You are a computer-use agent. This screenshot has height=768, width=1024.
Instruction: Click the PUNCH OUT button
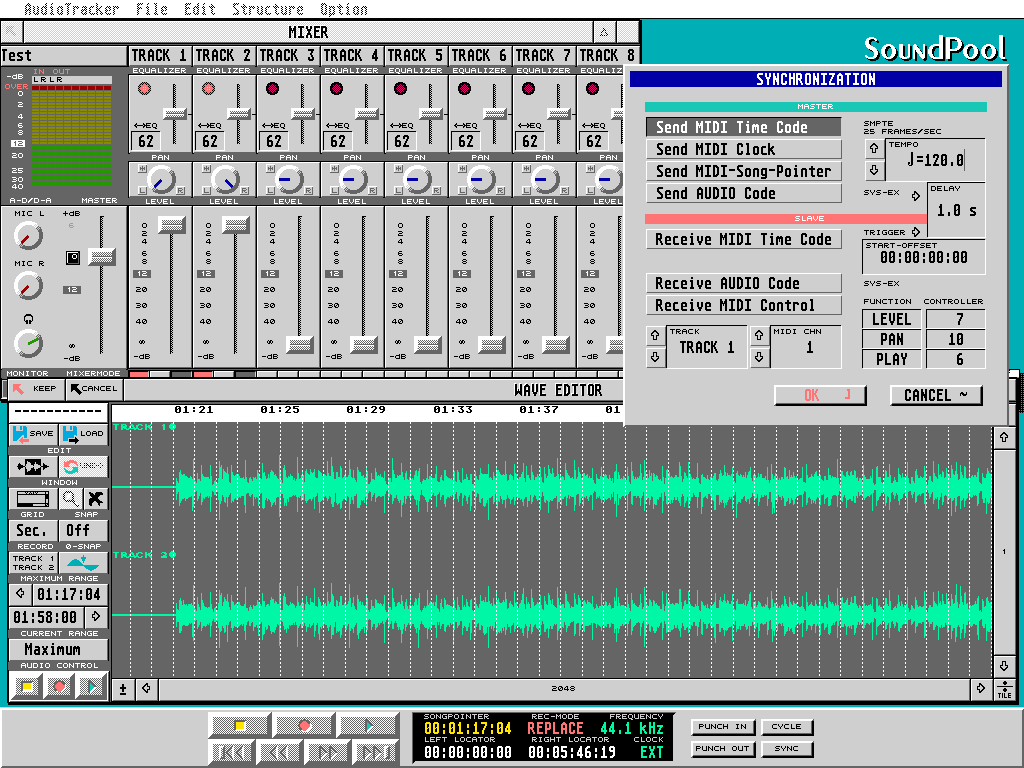pos(723,749)
